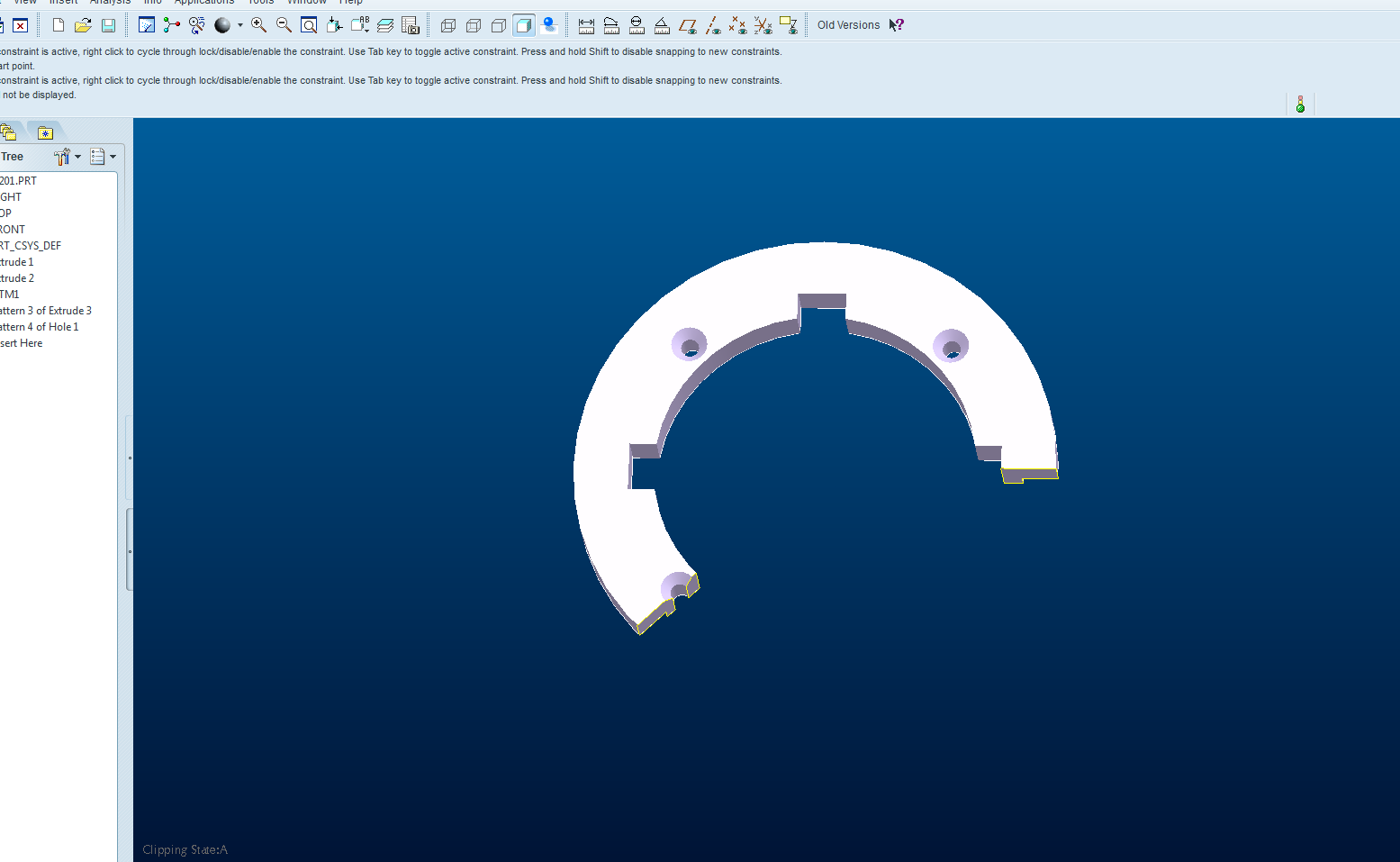This screenshot has width=1400, height=862.
Task: Select the FRONT datum plane in tree
Action: (x=13, y=230)
